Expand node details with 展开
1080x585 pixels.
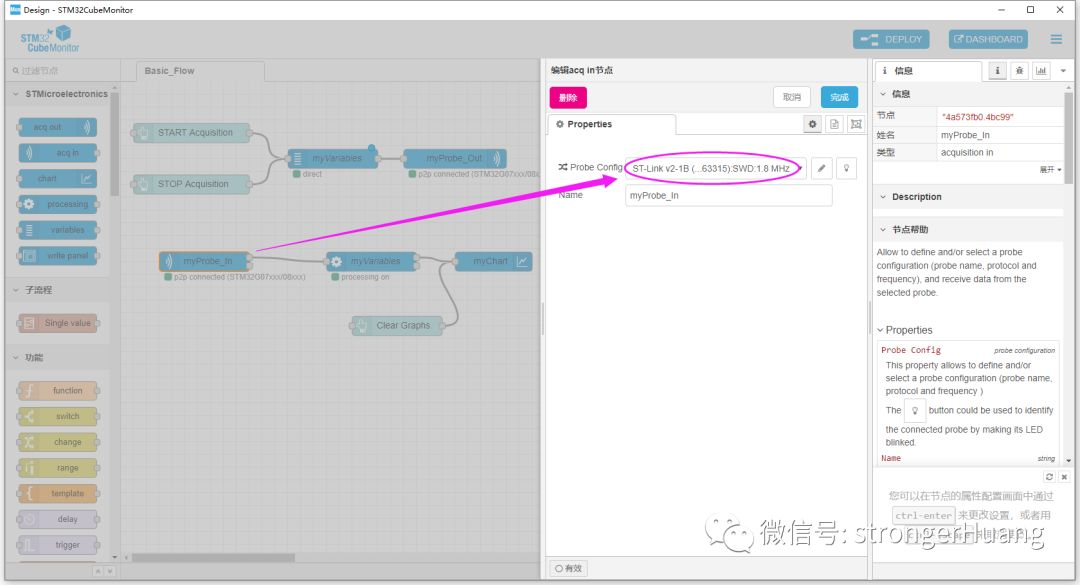1050,170
